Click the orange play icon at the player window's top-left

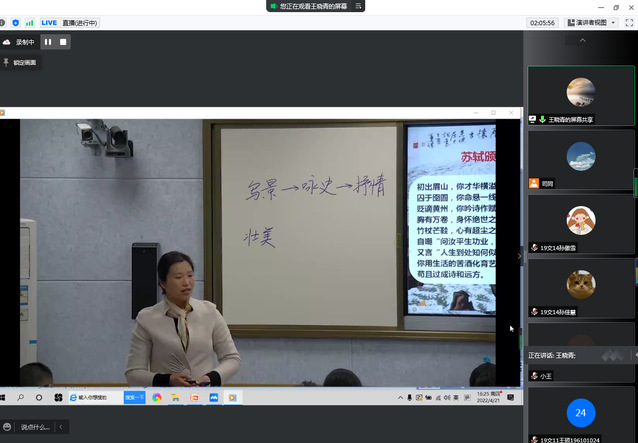[2, 113]
